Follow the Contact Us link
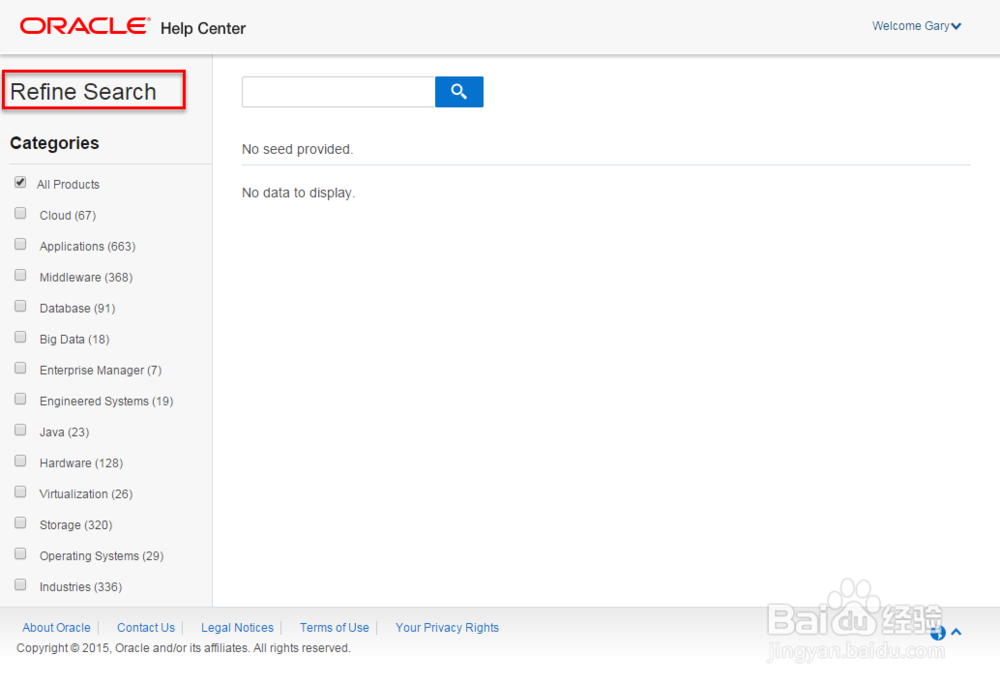The image size is (1000, 685). [x=146, y=628]
